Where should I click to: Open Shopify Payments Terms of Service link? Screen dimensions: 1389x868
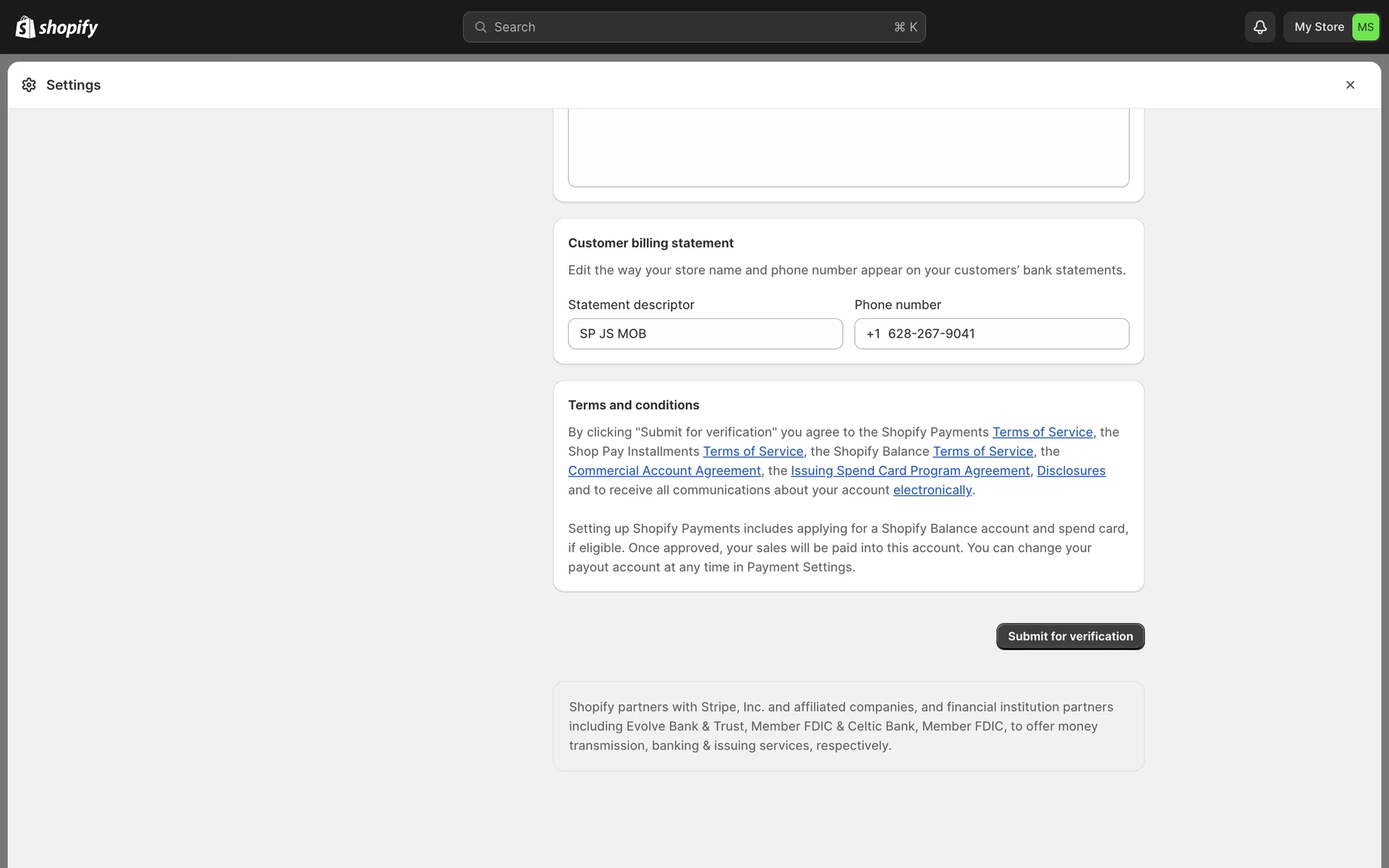pyautogui.click(x=1042, y=432)
